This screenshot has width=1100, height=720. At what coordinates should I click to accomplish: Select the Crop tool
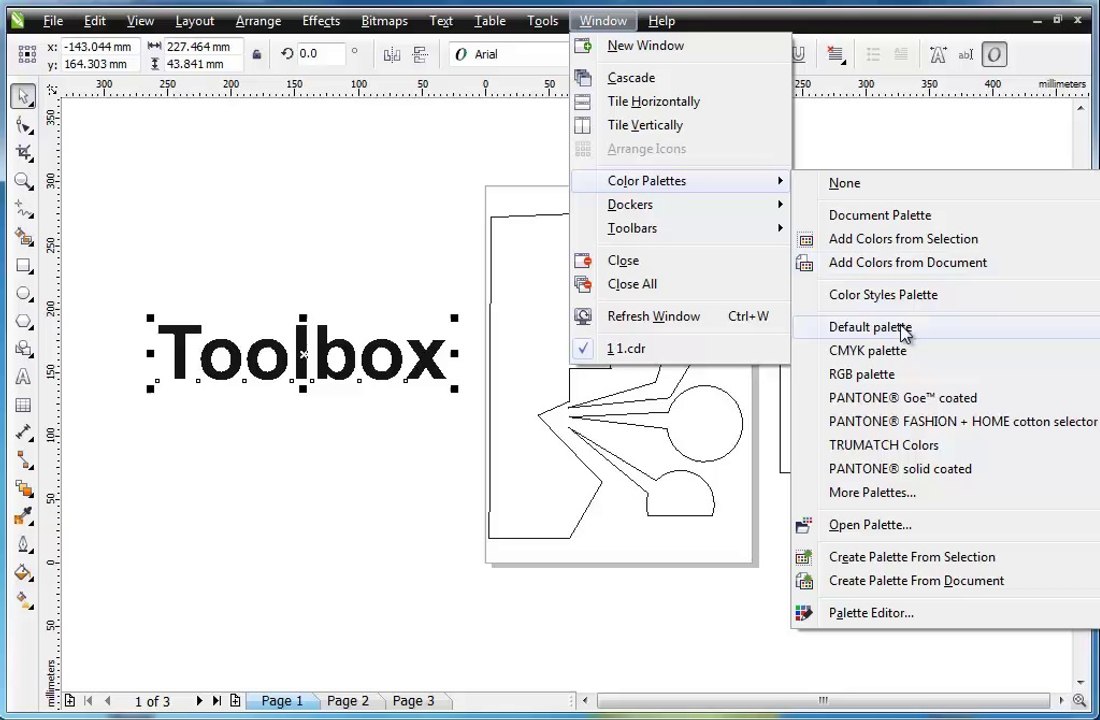(23, 153)
